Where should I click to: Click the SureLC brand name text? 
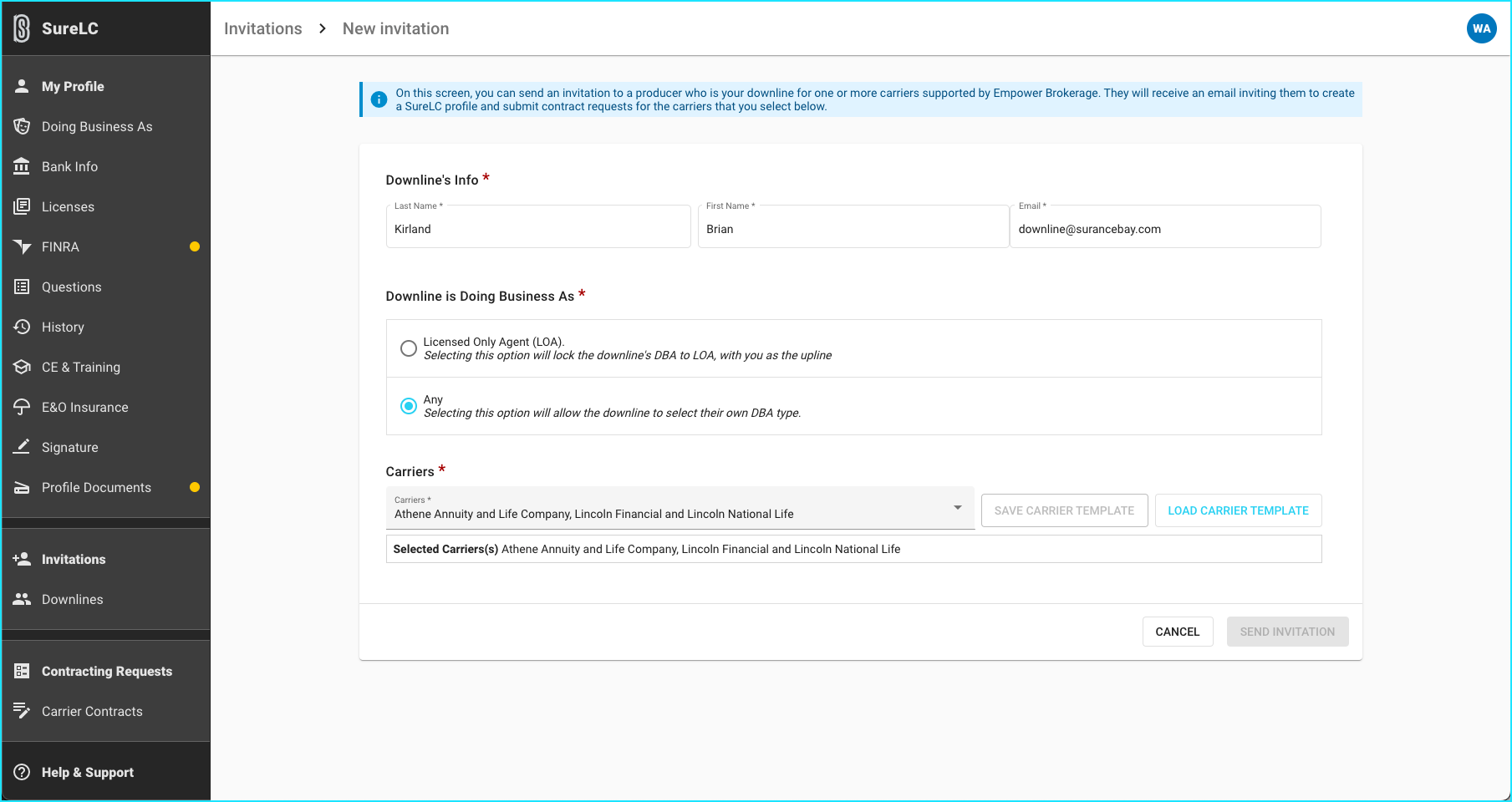(70, 28)
